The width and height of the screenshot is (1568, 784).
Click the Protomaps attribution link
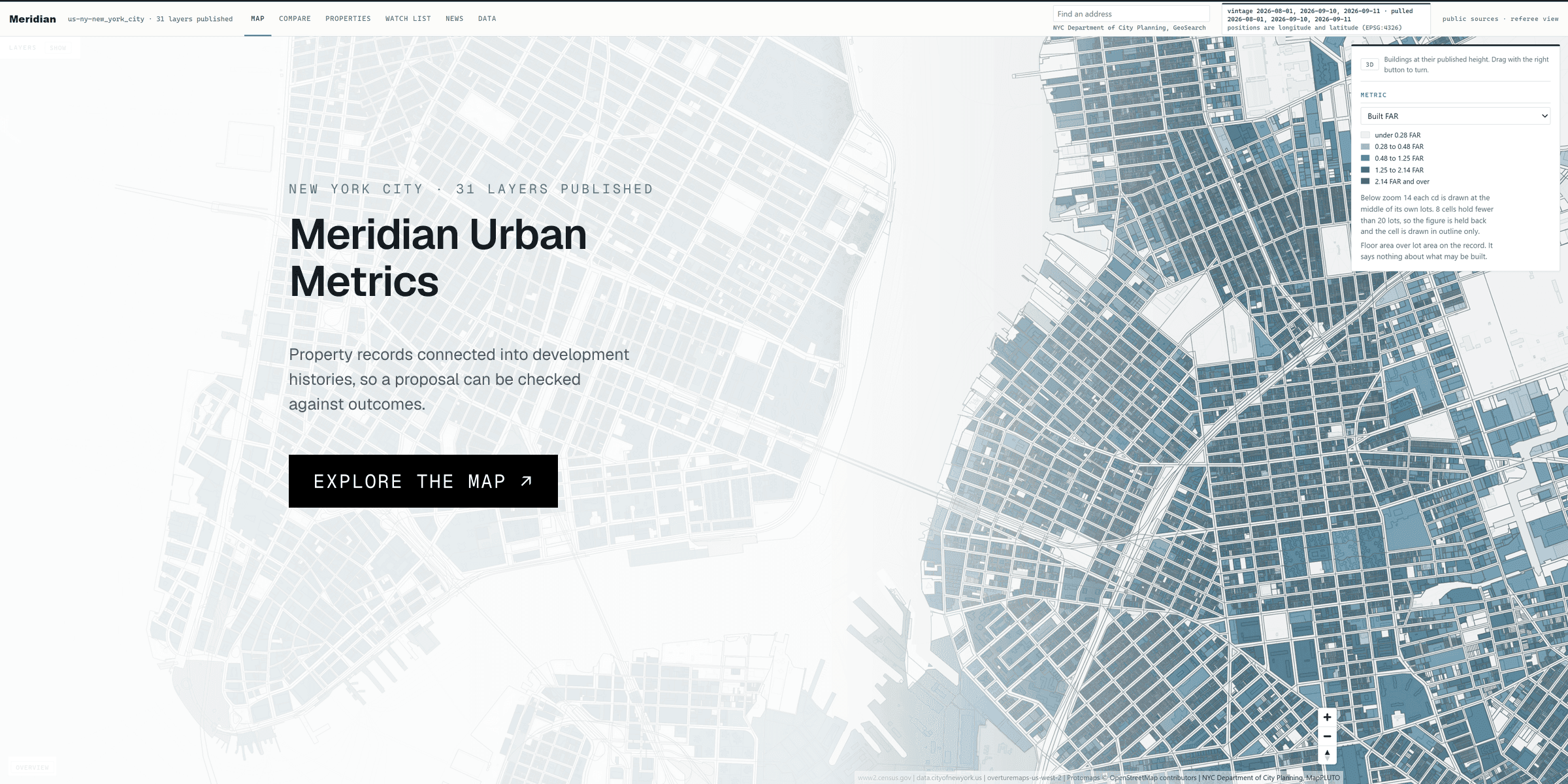(1084, 777)
